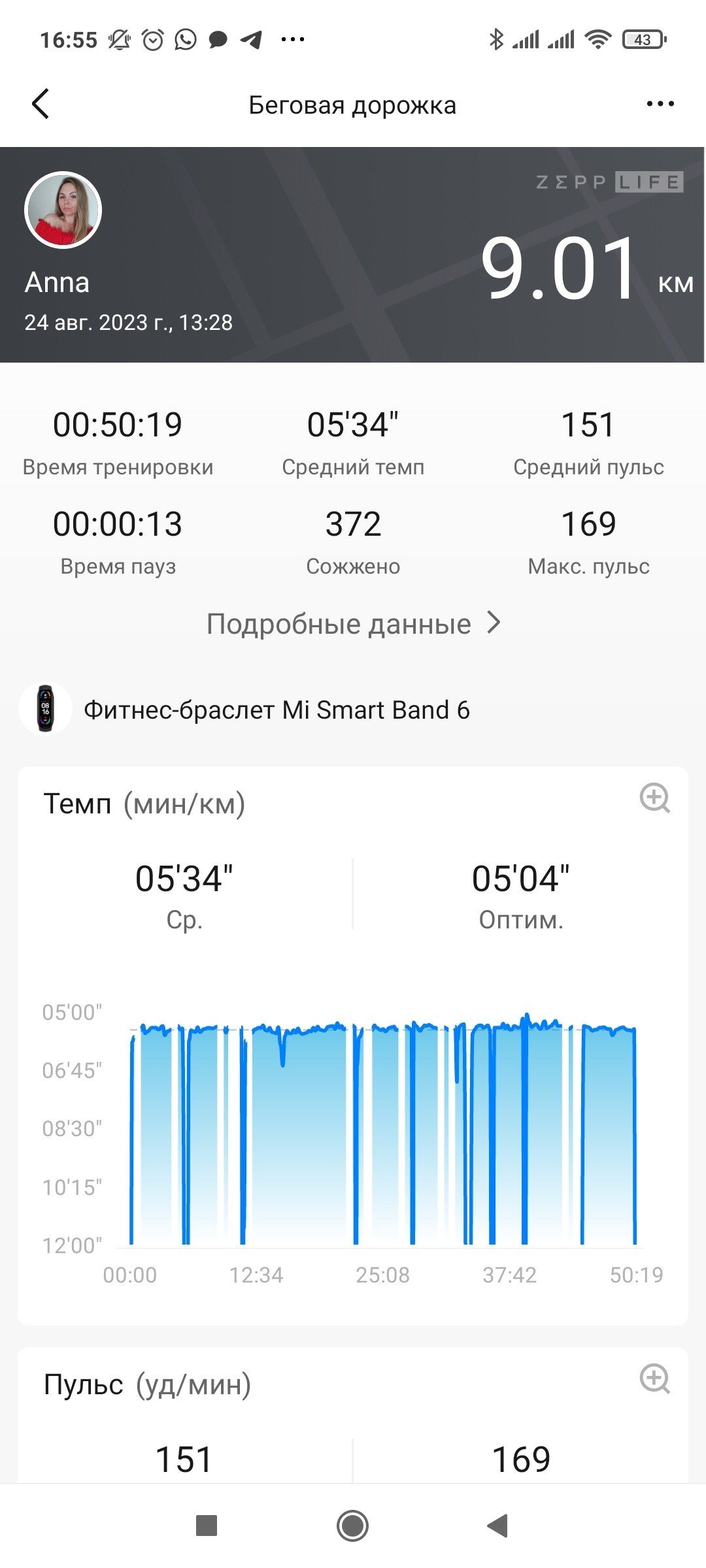Tap the Макс. пульс 169 stat
Viewport: 706px width, 1568px height.
pos(588,542)
